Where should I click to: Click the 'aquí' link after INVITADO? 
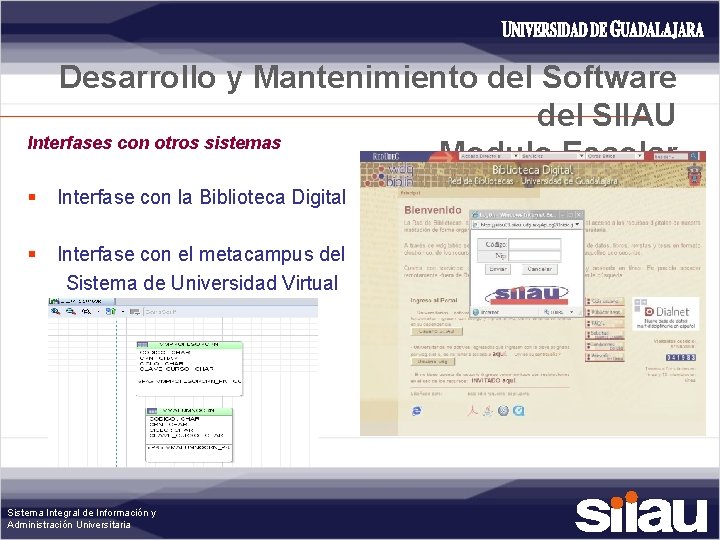tap(508, 381)
